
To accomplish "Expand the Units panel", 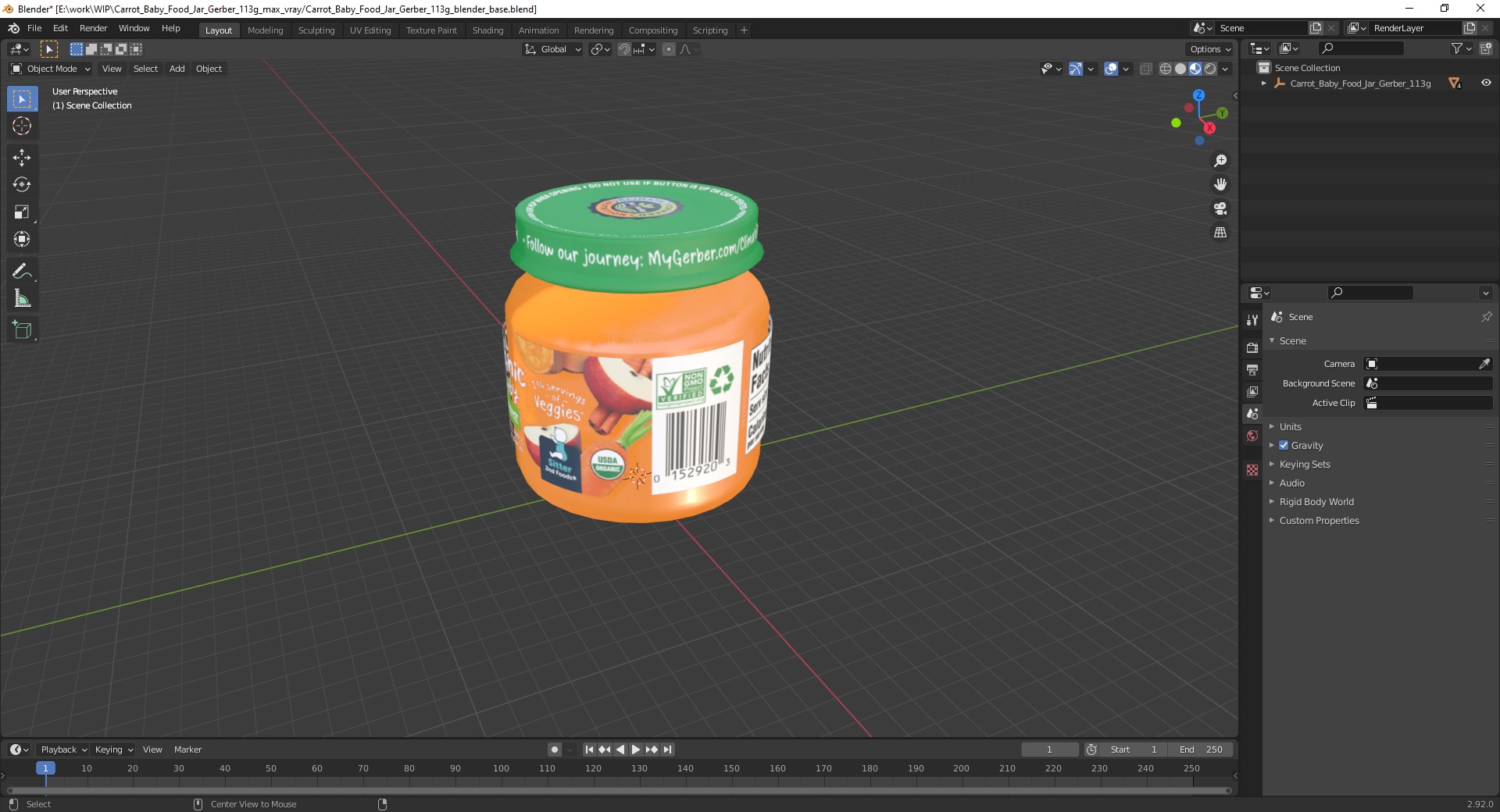I will [1290, 426].
